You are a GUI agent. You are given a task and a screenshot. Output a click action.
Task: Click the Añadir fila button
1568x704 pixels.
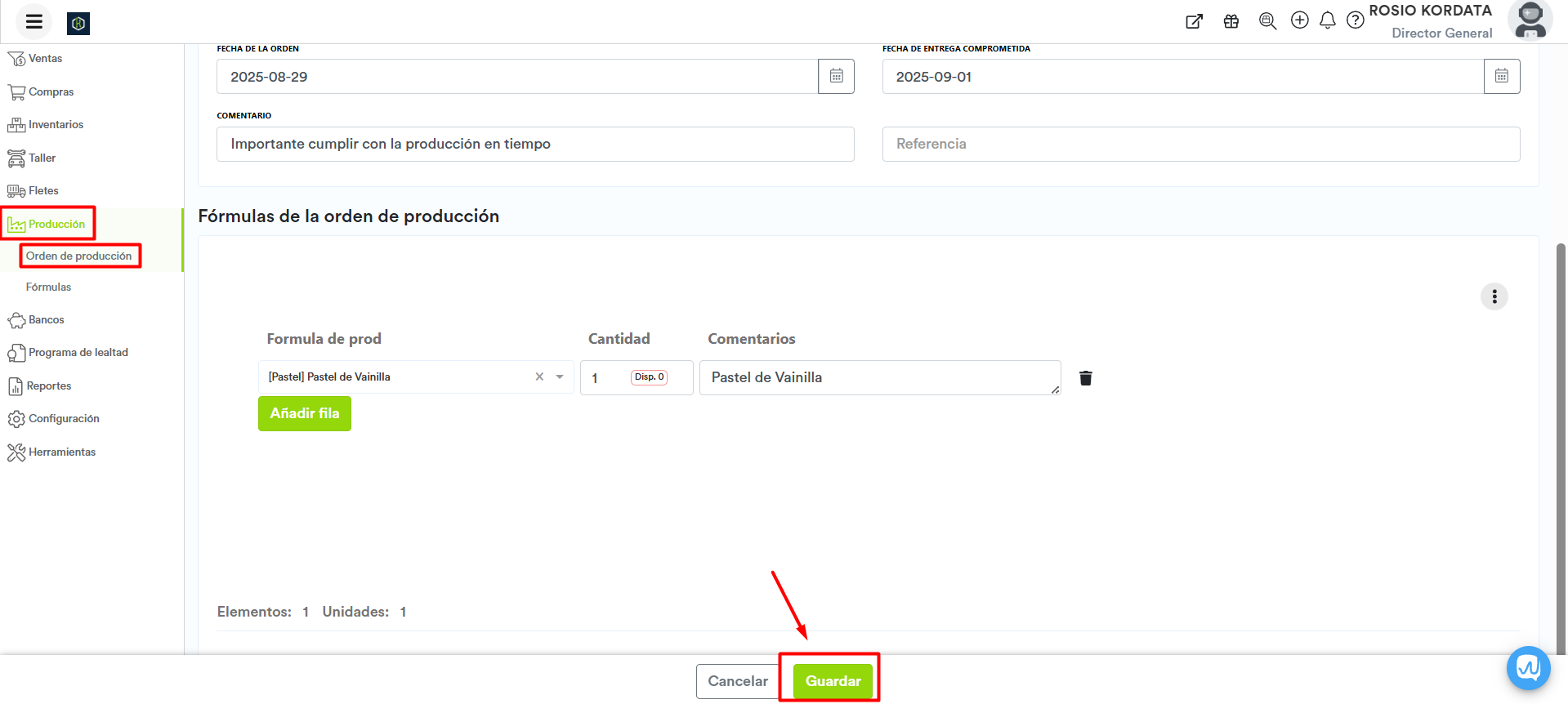pos(304,414)
